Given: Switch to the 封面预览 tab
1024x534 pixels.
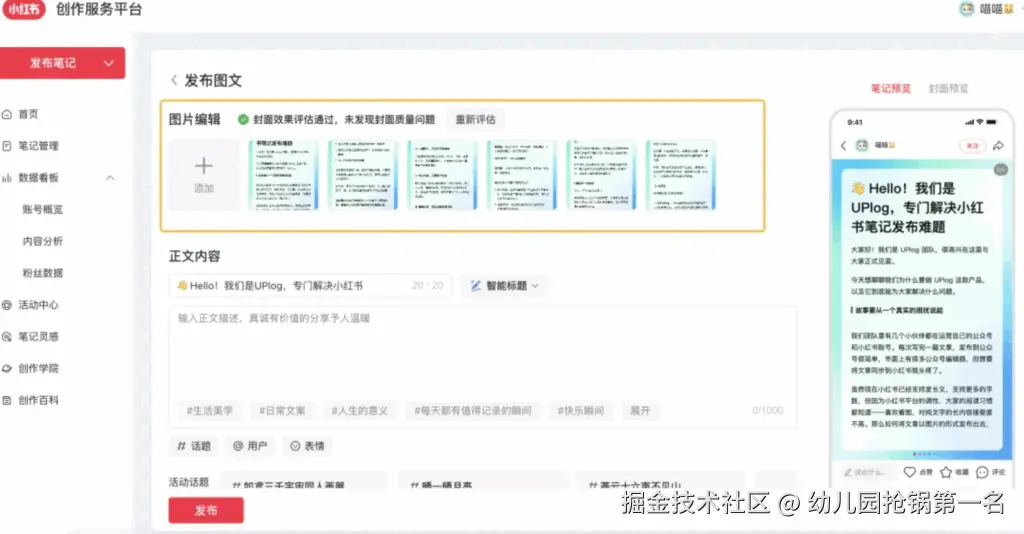Looking at the screenshot, I should [948, 88].
